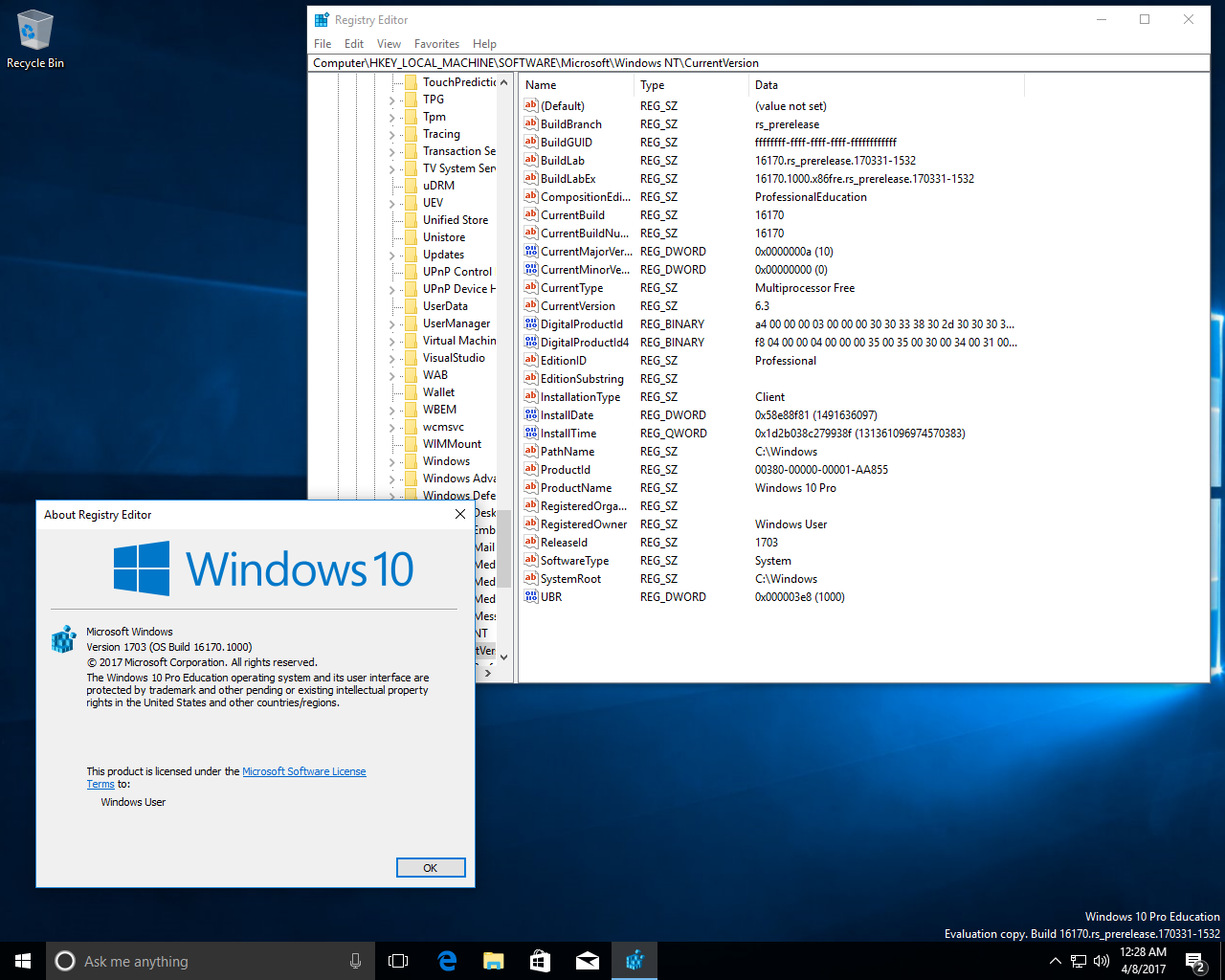Click the Registry Editor taskbar icon
The width and height of the screenshot is (1225, 980).
click(634, 961)
